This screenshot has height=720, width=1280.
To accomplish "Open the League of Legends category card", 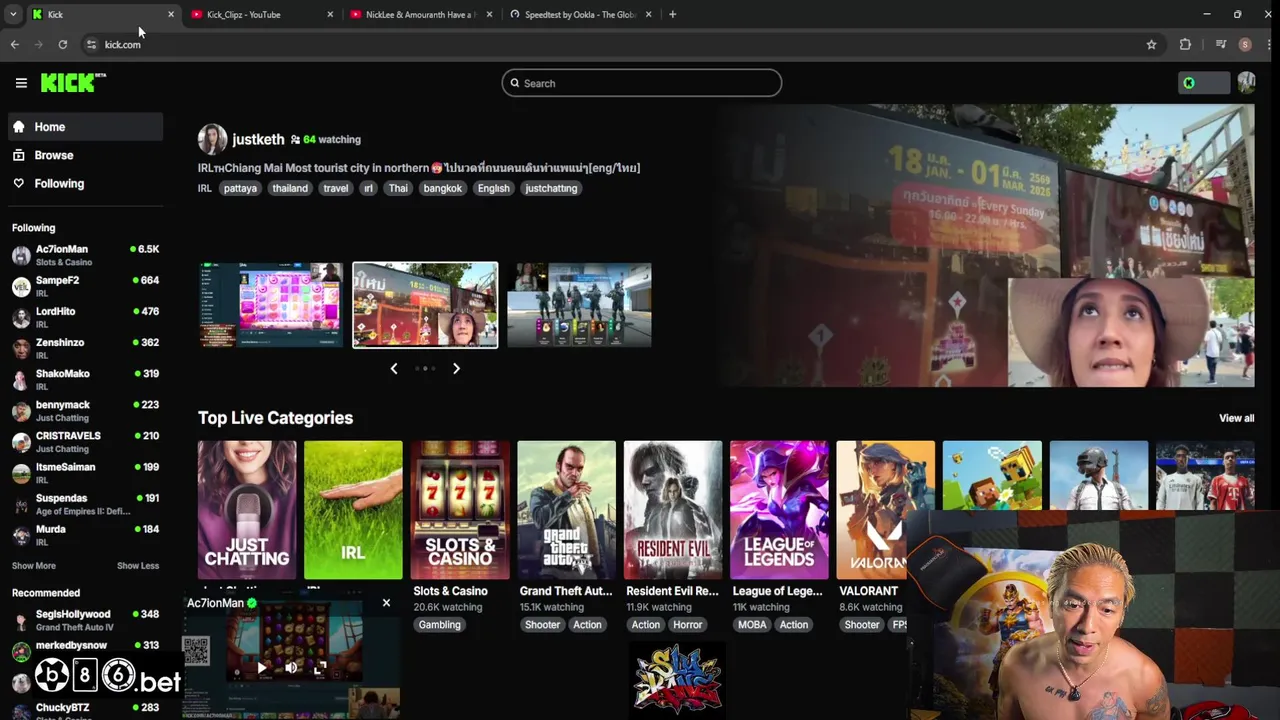I will point(779,510).
